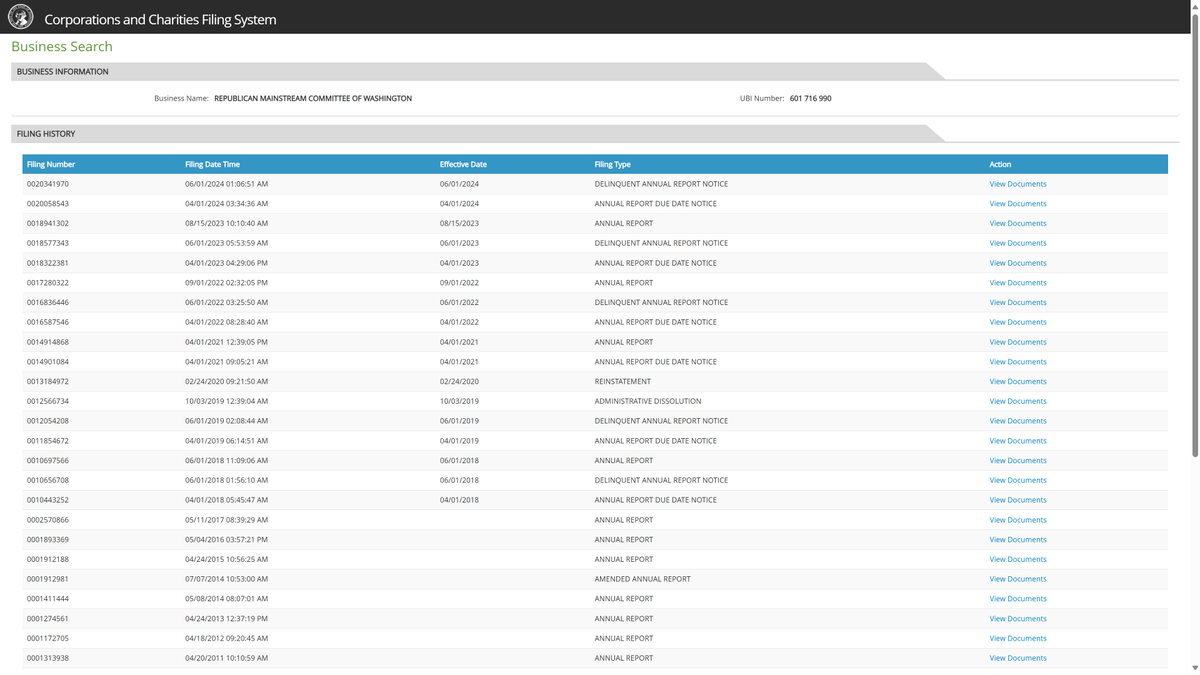View Documents for filing 0001313938
The image size is (1200, 675).
[x=1018, y=658]
